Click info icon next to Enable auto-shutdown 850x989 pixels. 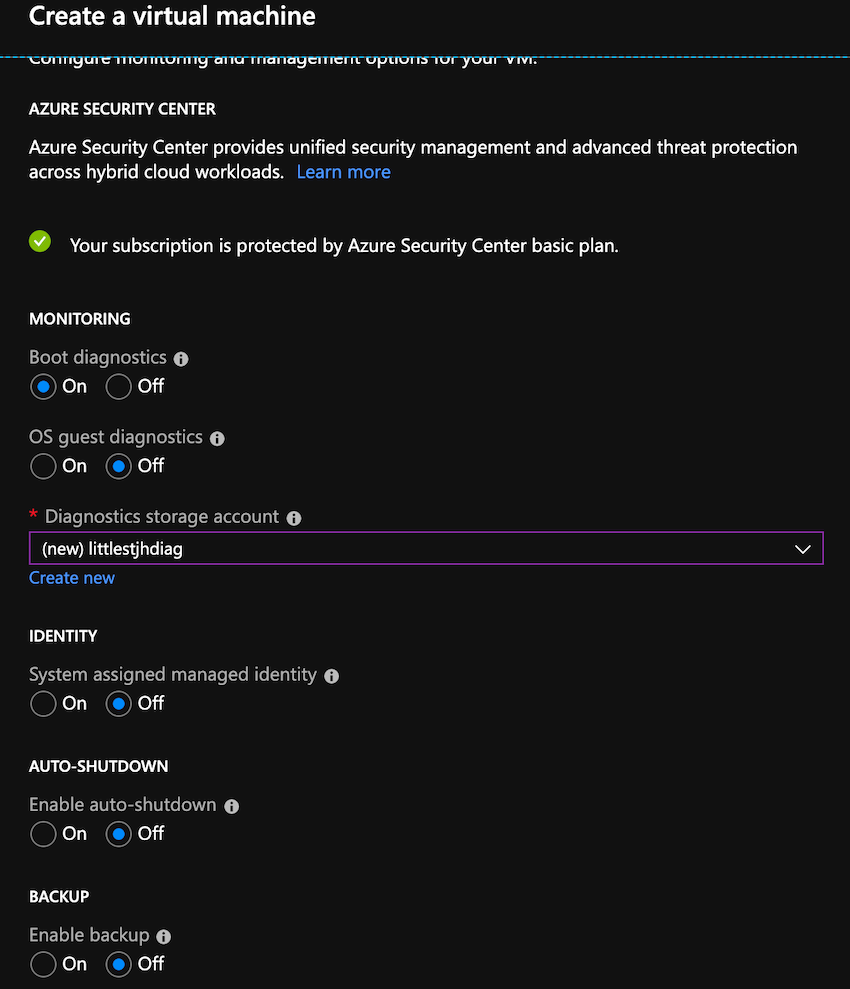click(231, 806)
